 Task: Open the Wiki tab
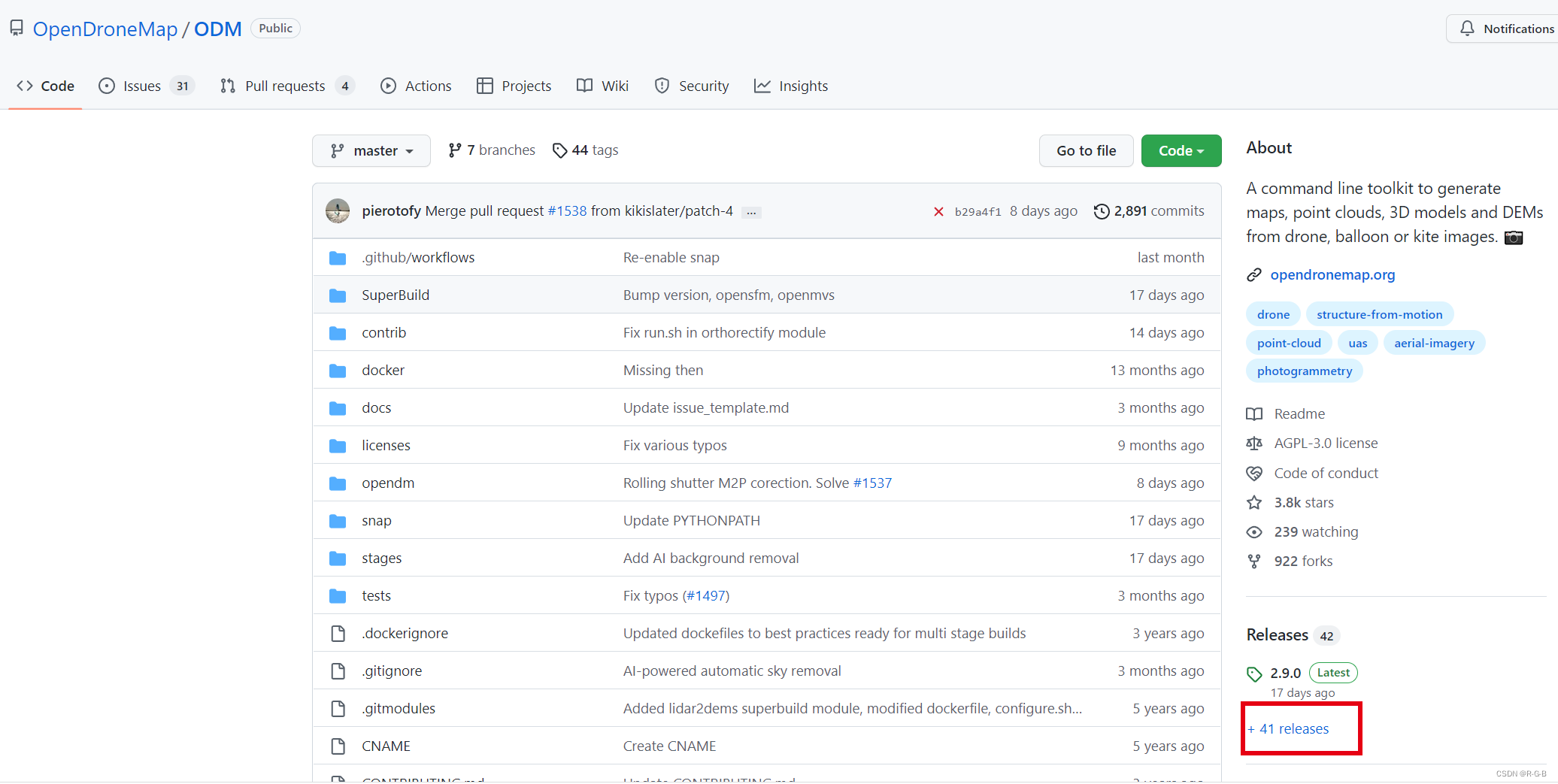pyautogui.click(x=602, y=86)
